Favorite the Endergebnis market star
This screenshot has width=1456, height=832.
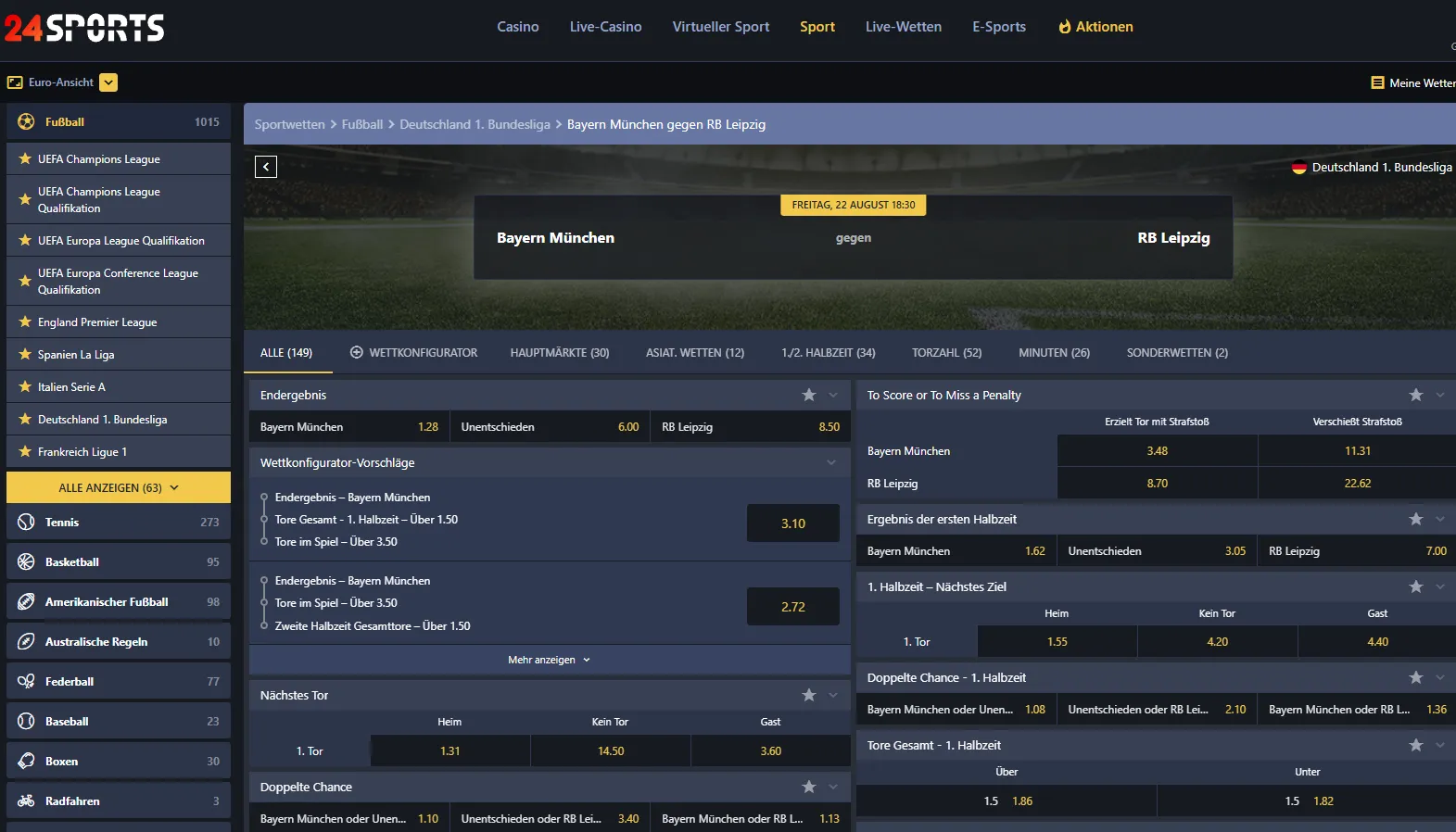(x=809, y=395)
